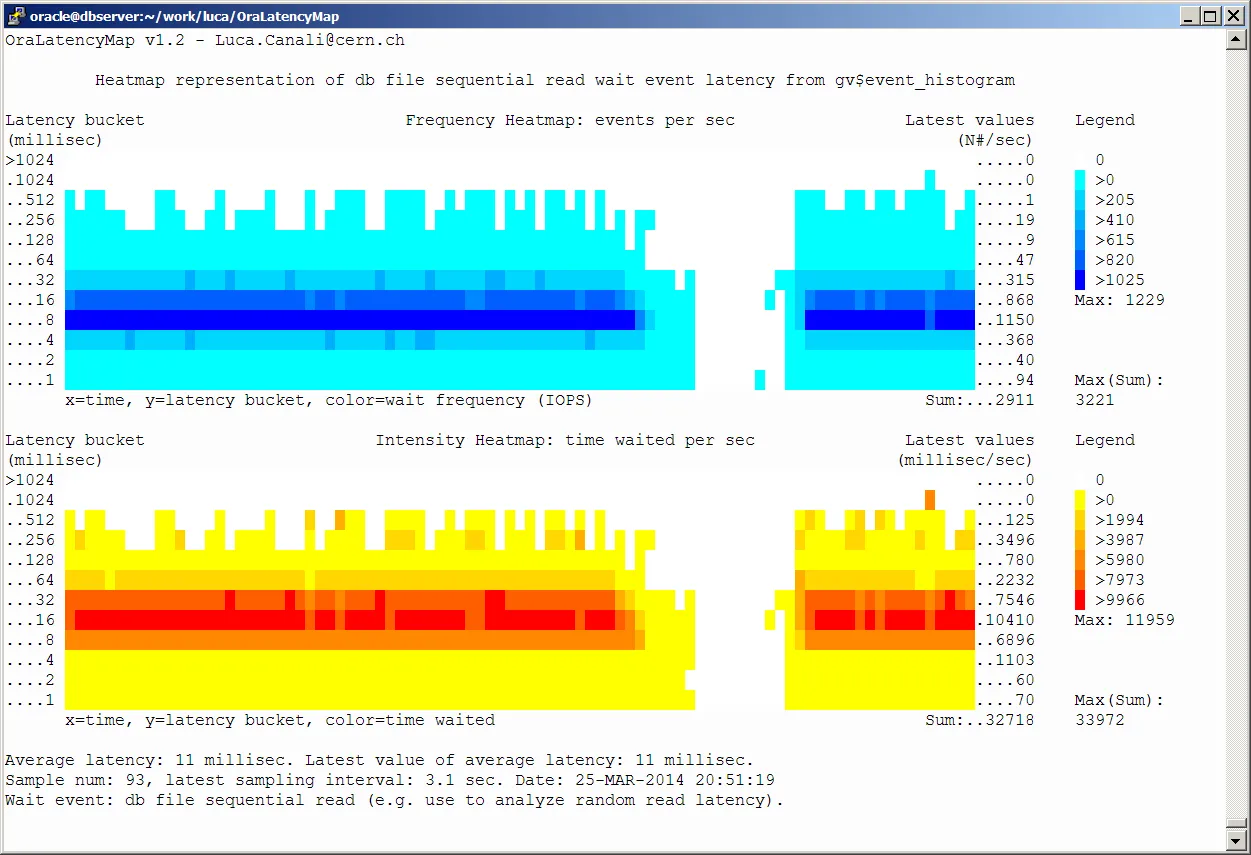This screenshot has width=1251, height=855.
Task: Click the scrollbar down arrow
Action: pos(1237,840)
